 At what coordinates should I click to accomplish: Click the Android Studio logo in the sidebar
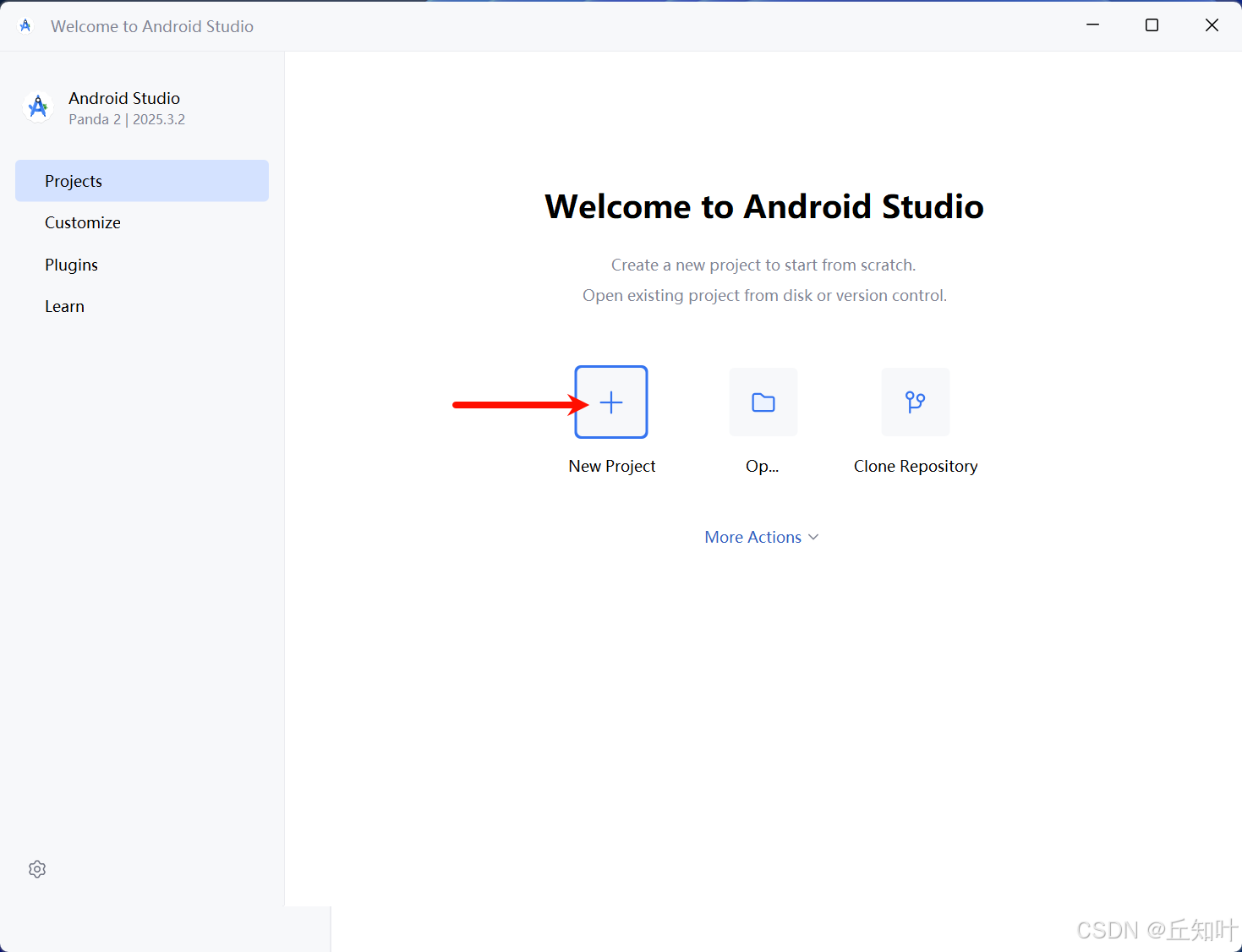pos(38,107)
